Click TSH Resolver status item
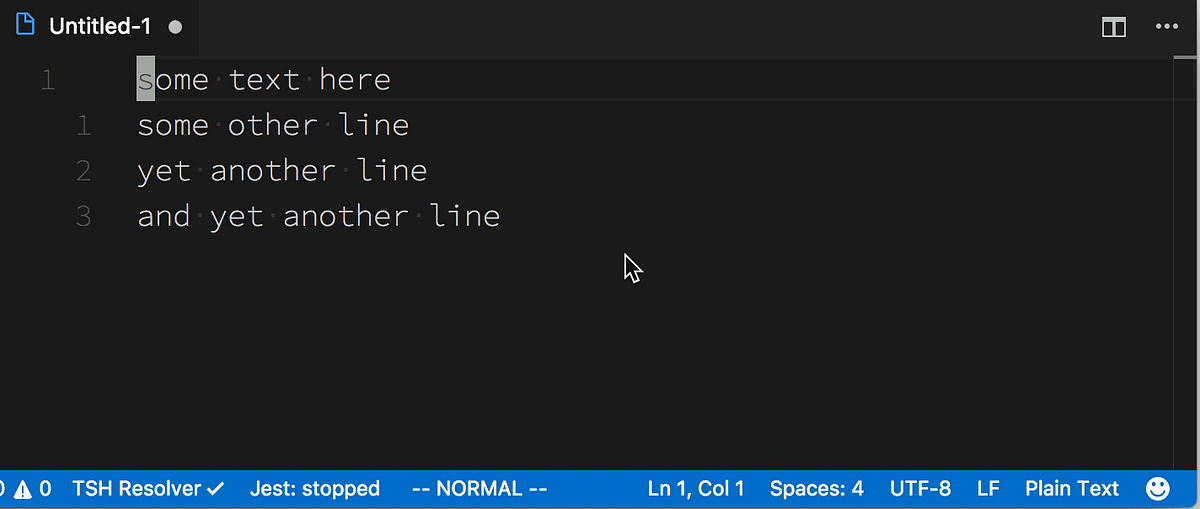The width and height of the screenshot is (1200, 509). pos(148,489)
